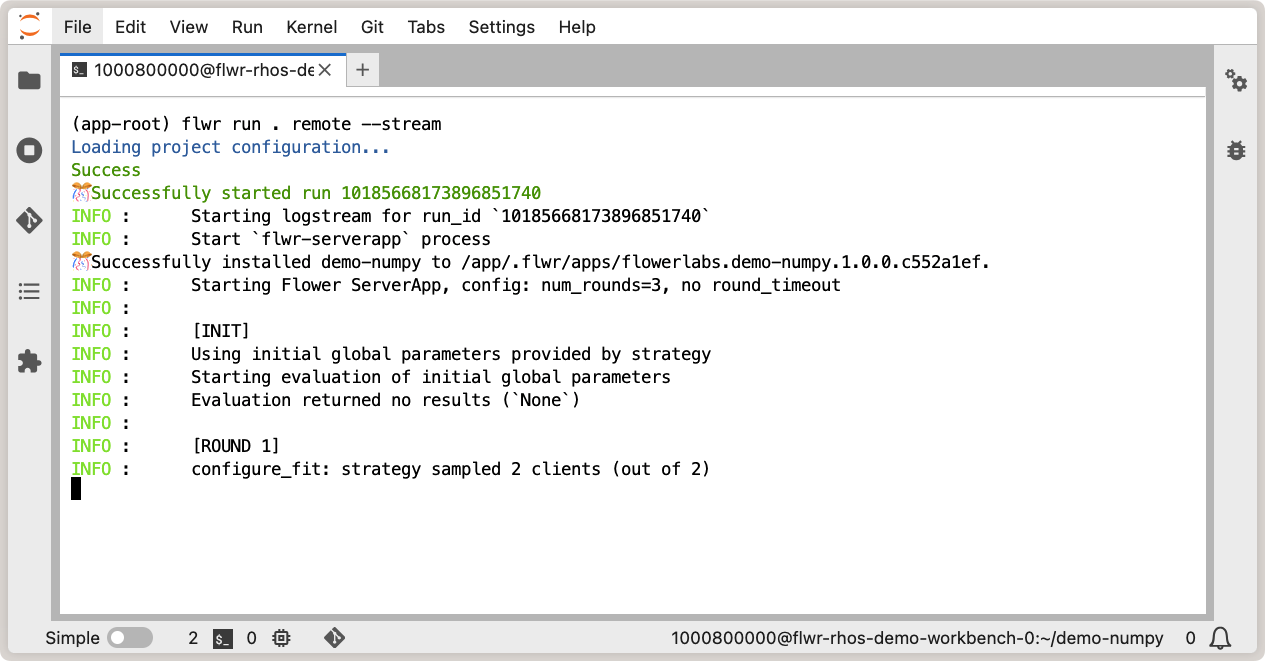Show the Table of Contents panel
This screenshot has width=1265, height=661.
pyautogui.click(x=29, y=292)
